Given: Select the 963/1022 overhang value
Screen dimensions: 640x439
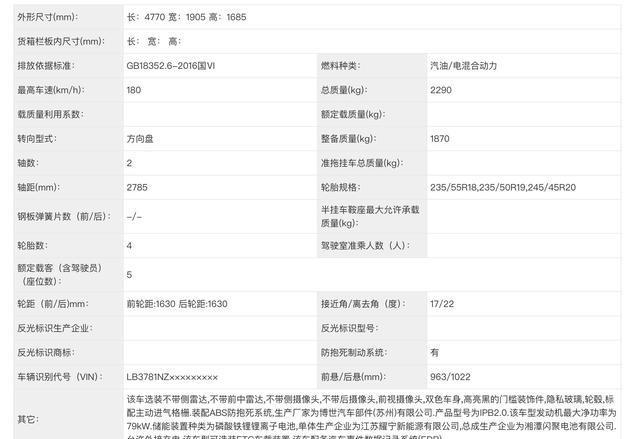Looking at the screenshot, I should tap(451, 376).
